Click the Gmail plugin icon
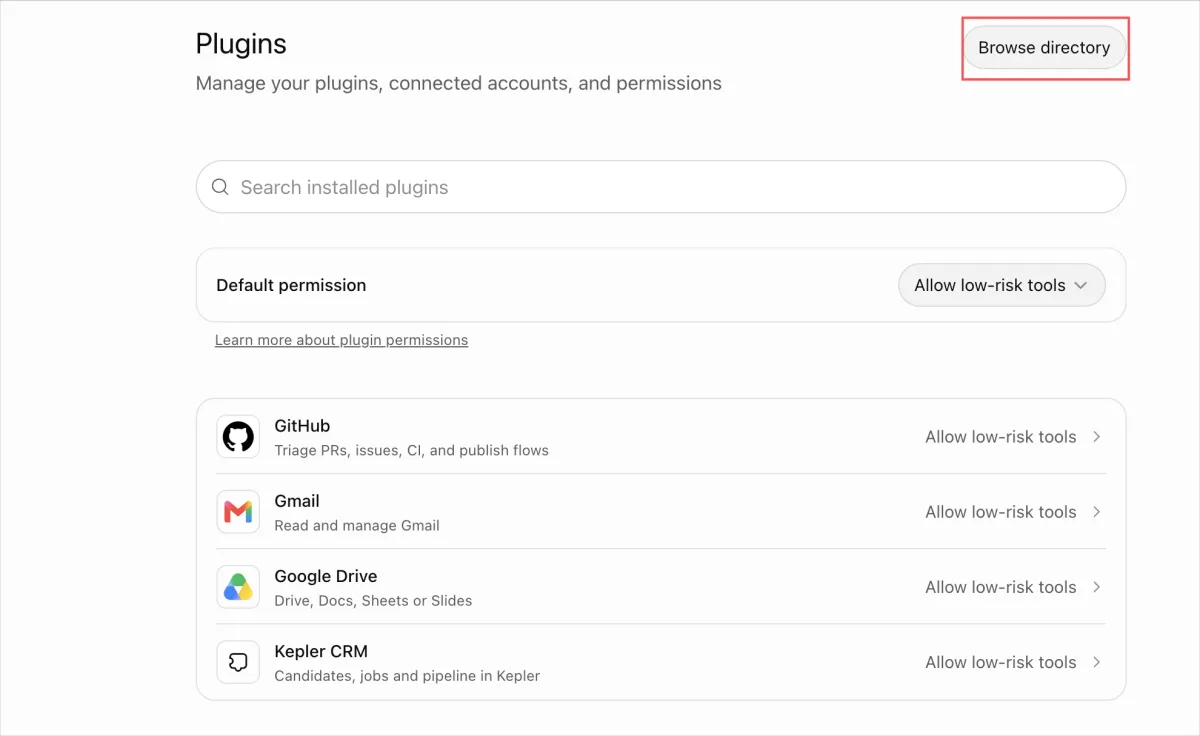Screen dimensions: 1200x736 pos(238,512)
